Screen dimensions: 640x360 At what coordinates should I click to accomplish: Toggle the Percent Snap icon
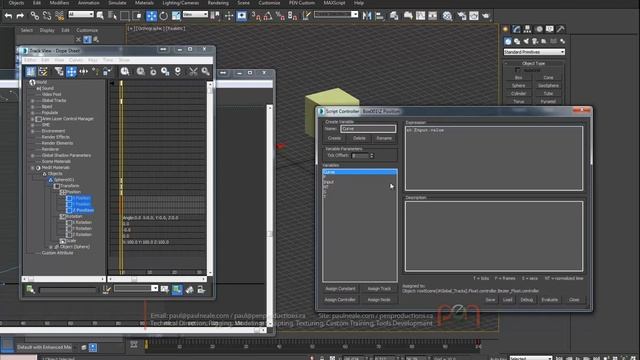tap(280, 16)
